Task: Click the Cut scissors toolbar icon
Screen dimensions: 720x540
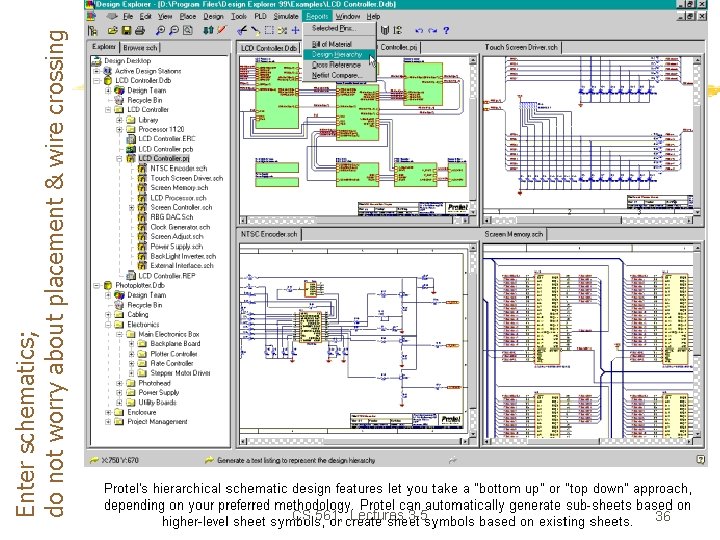Action: pos(242,30)
